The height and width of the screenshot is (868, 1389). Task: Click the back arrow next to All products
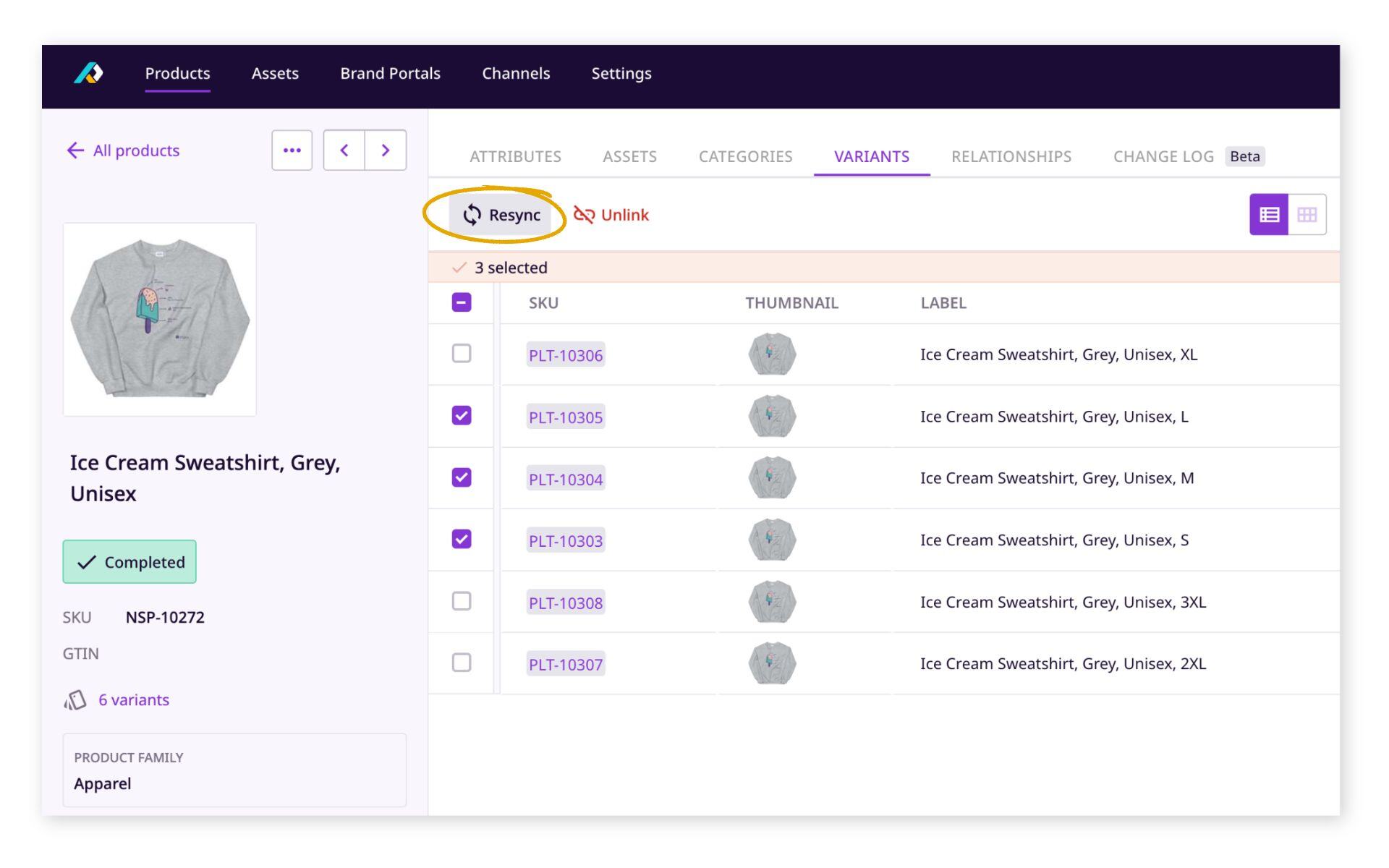point(75,150)
